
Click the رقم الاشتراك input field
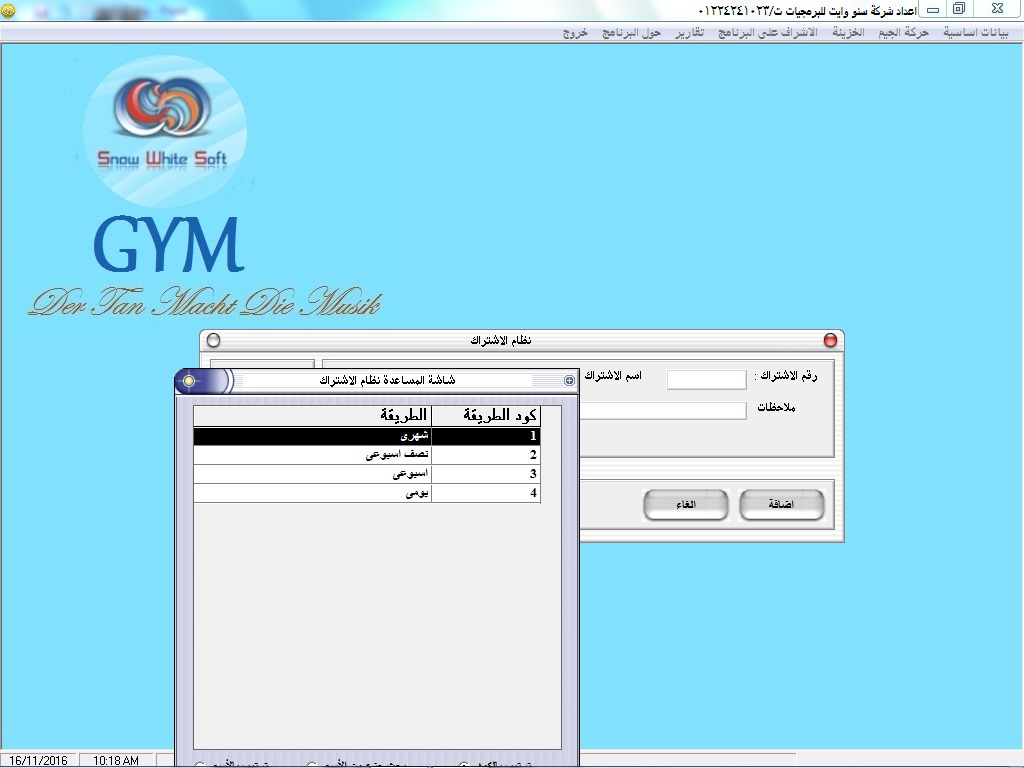coord(706,379)
